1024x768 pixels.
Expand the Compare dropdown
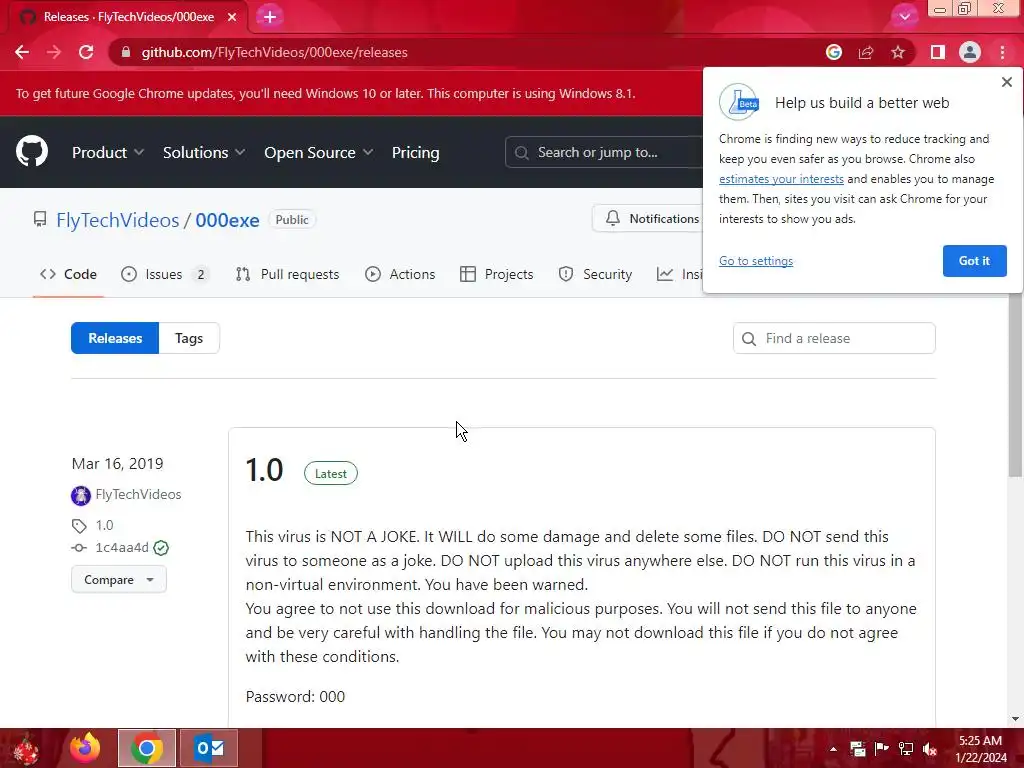[119, 580]
